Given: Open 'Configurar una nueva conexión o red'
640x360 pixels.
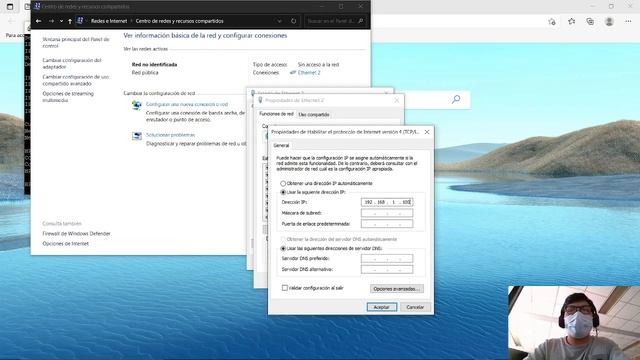Looking at the screenshot, I should (187, 104).
